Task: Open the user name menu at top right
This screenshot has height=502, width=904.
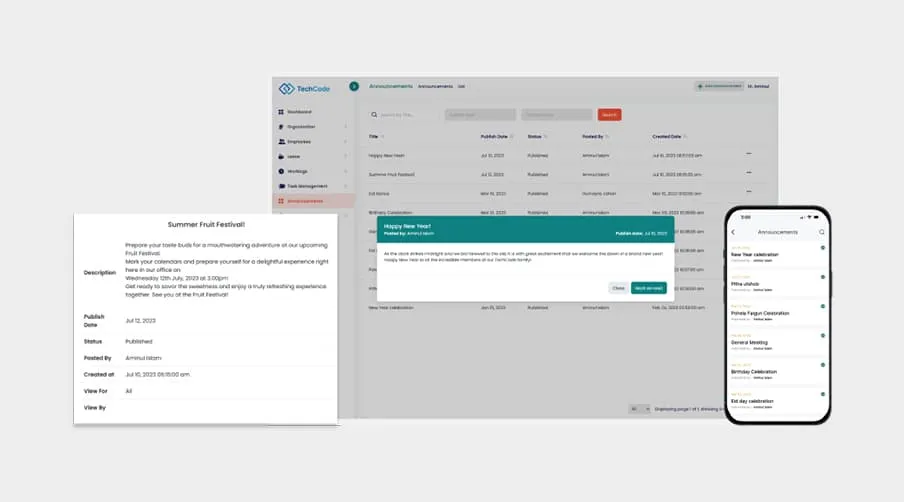Action: [758, 86]
